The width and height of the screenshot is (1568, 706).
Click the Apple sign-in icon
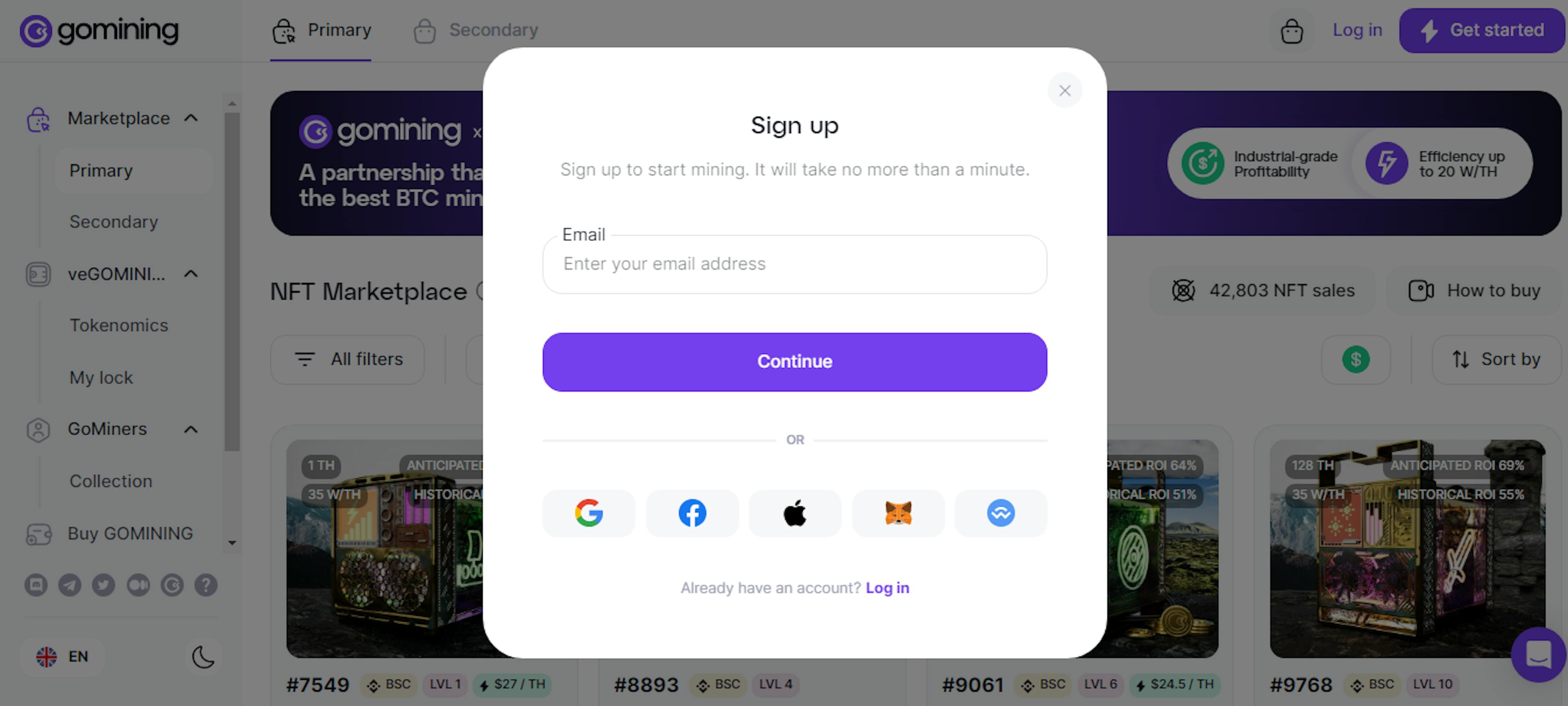795,513
